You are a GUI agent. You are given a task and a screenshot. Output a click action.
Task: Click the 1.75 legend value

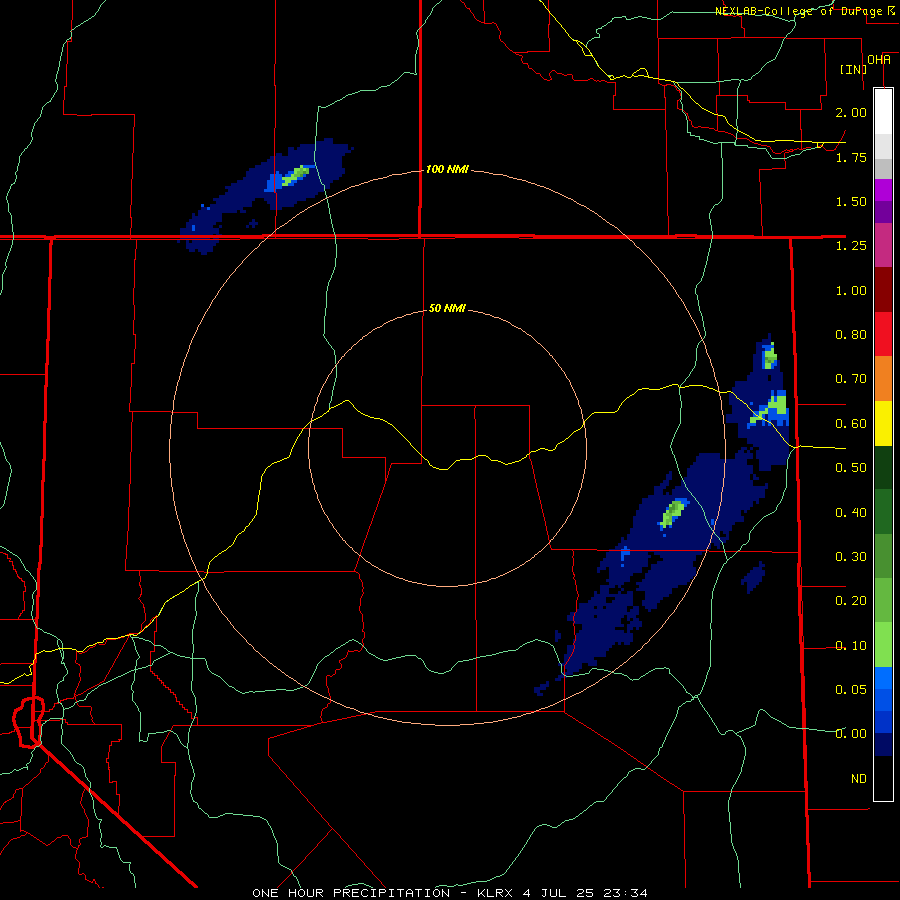(x=851, y=157)
